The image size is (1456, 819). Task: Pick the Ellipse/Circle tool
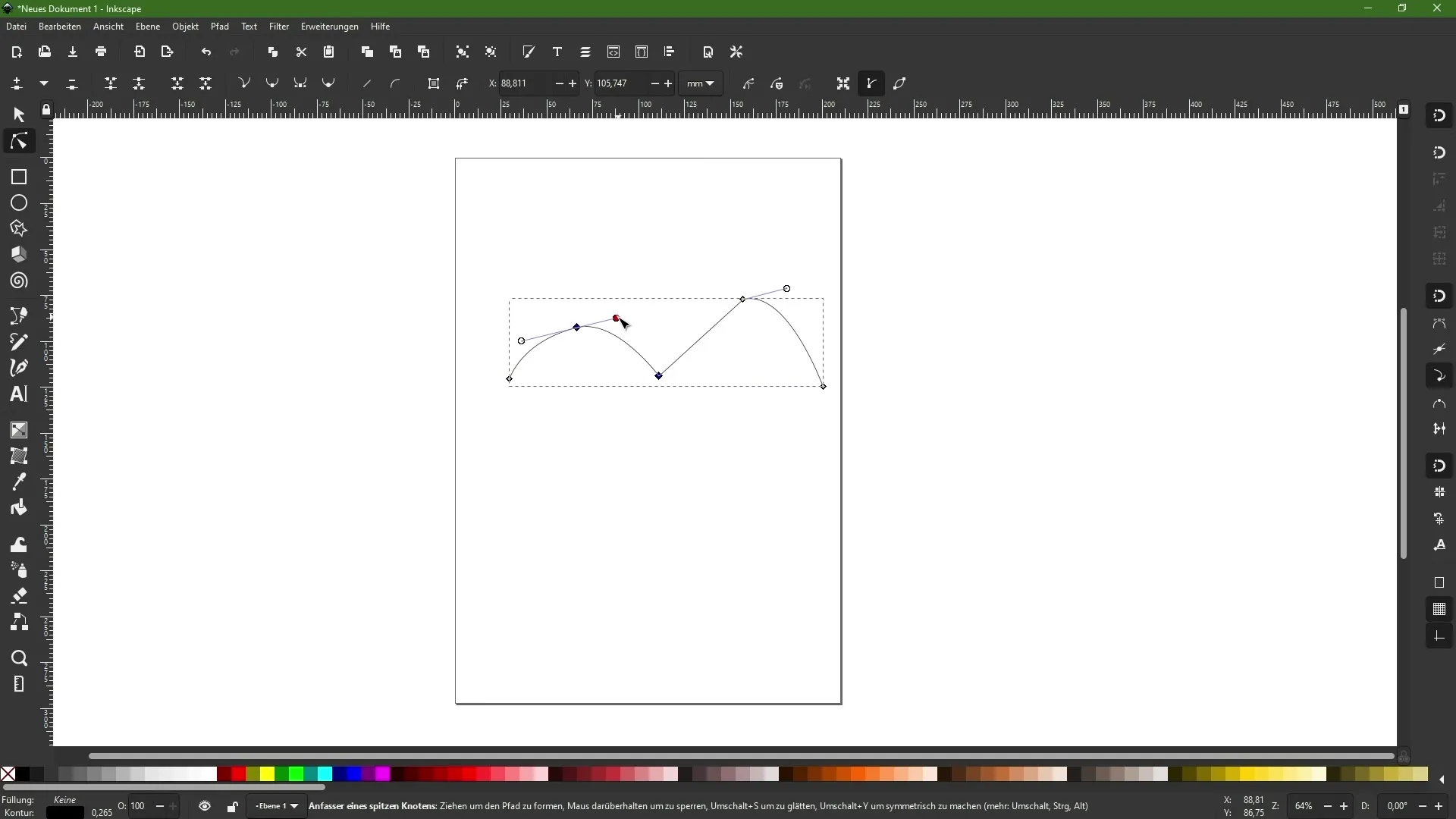18,202
